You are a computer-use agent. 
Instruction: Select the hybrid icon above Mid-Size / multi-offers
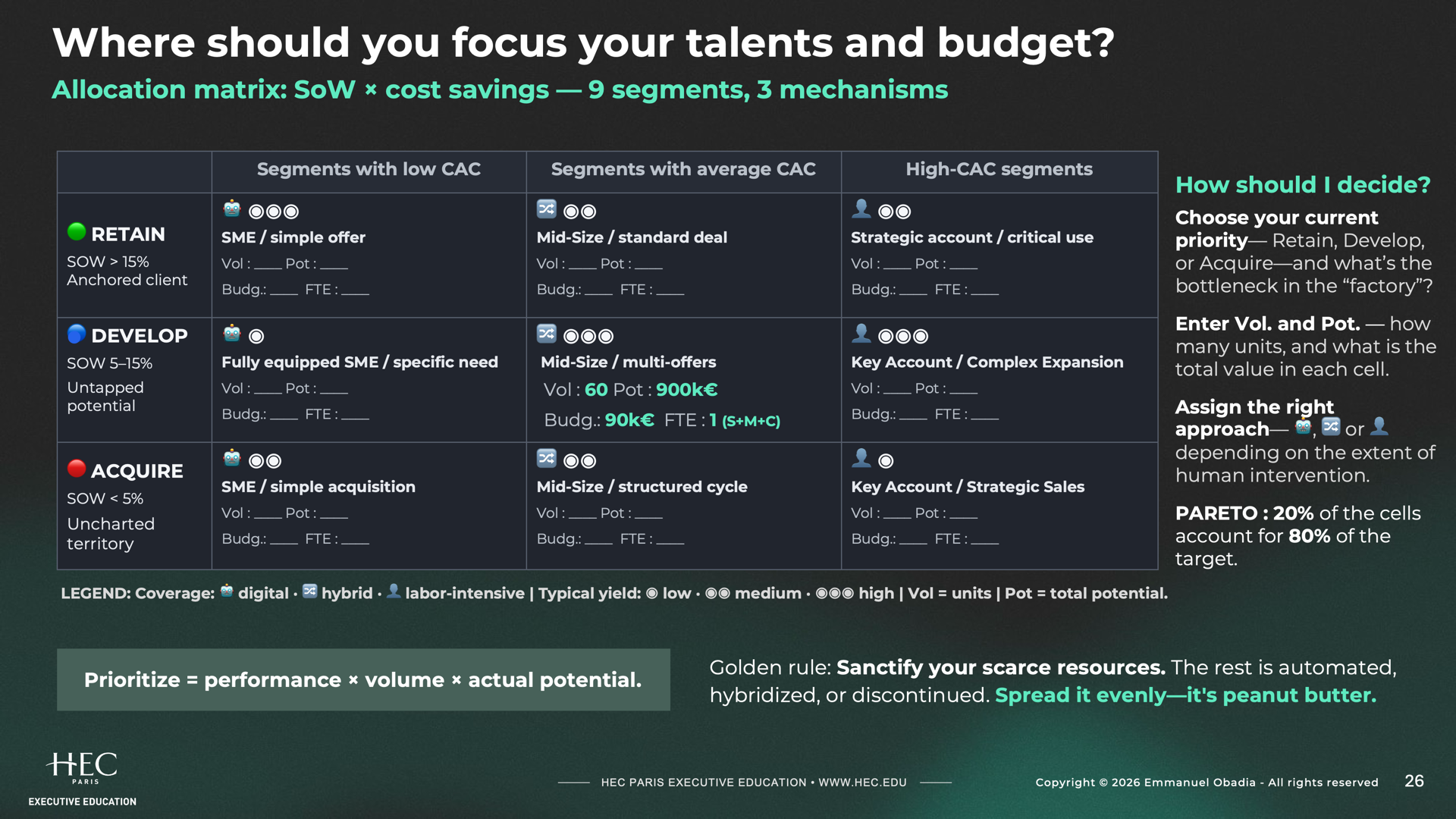[547, 334]
